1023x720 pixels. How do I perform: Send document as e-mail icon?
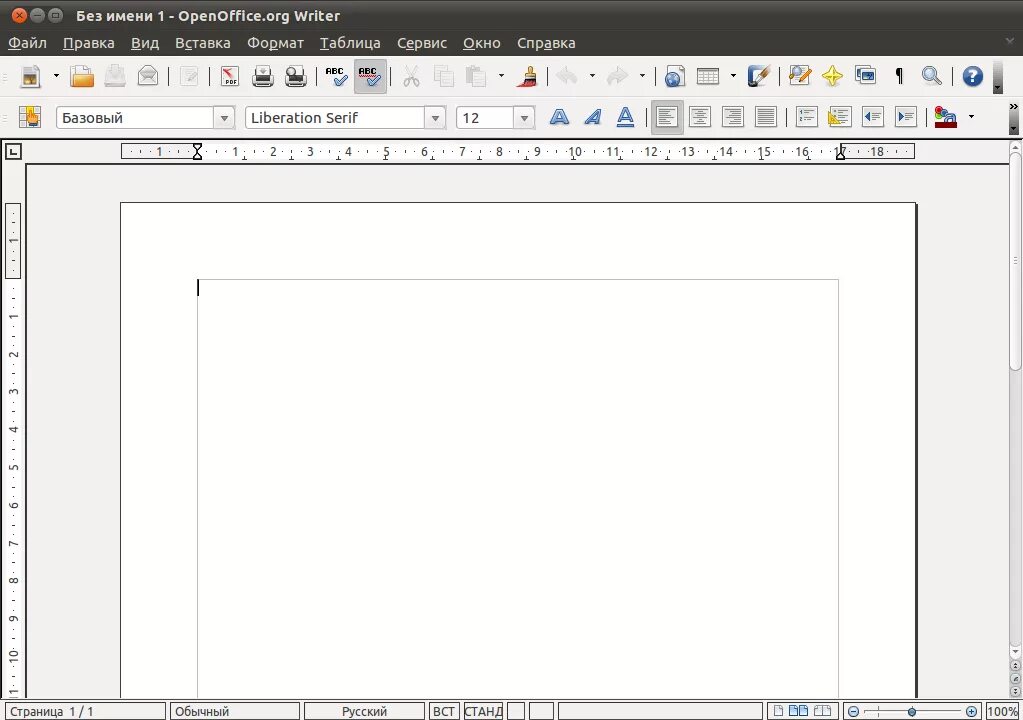pyautogui.click(x=148, y=76)
